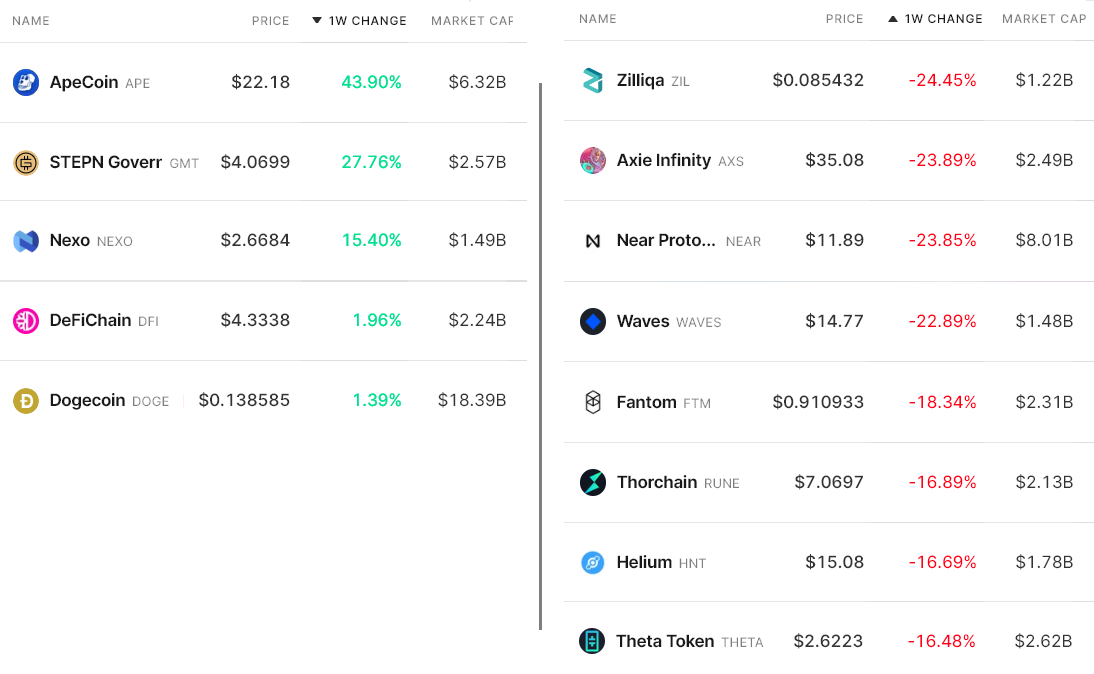Click the Dogecoin gold coin icon
1094x674 pixels.
(26, 401)
